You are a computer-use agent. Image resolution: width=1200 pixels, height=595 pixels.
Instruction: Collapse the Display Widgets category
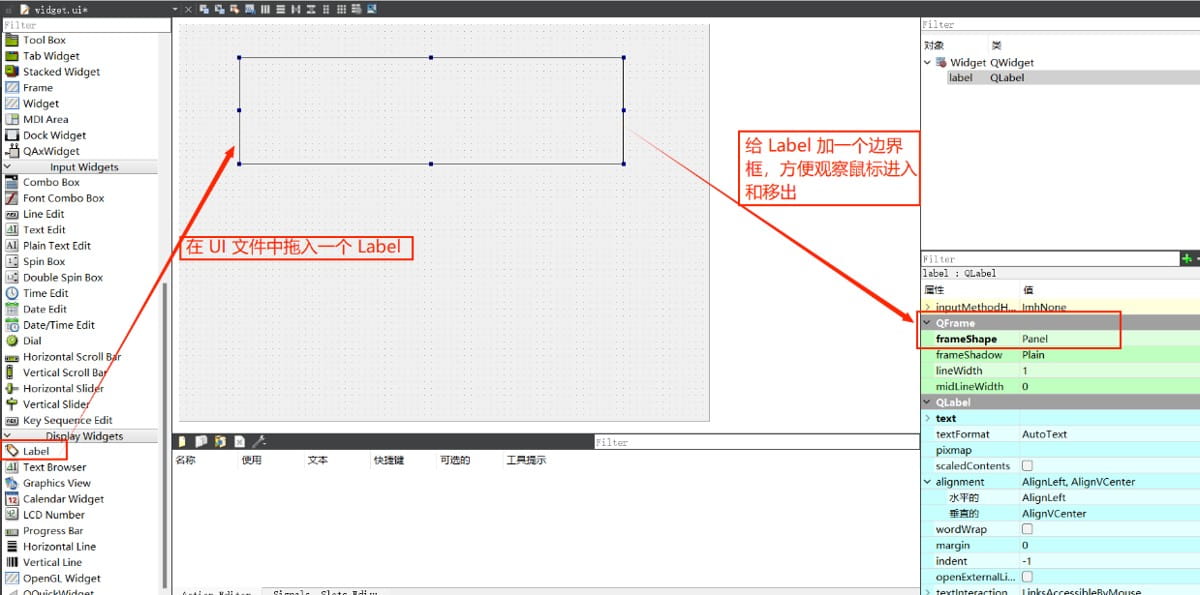click(x=8, y=436)
